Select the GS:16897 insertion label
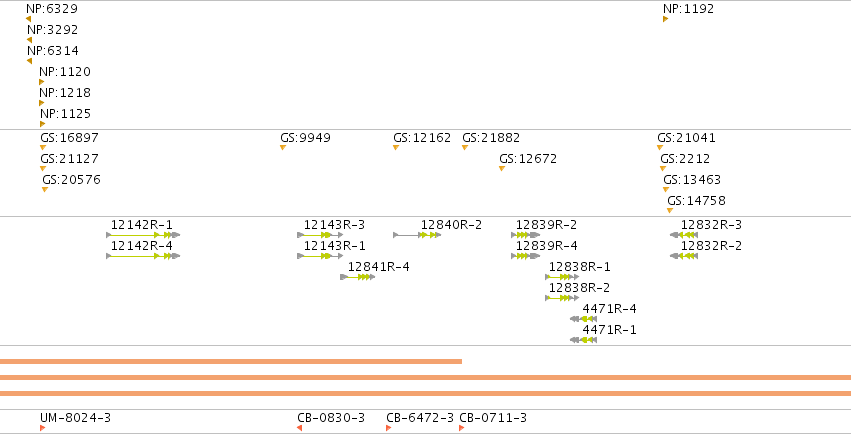Image resolution: width=851 pixels, height=434 pixels. pos(69,138)
